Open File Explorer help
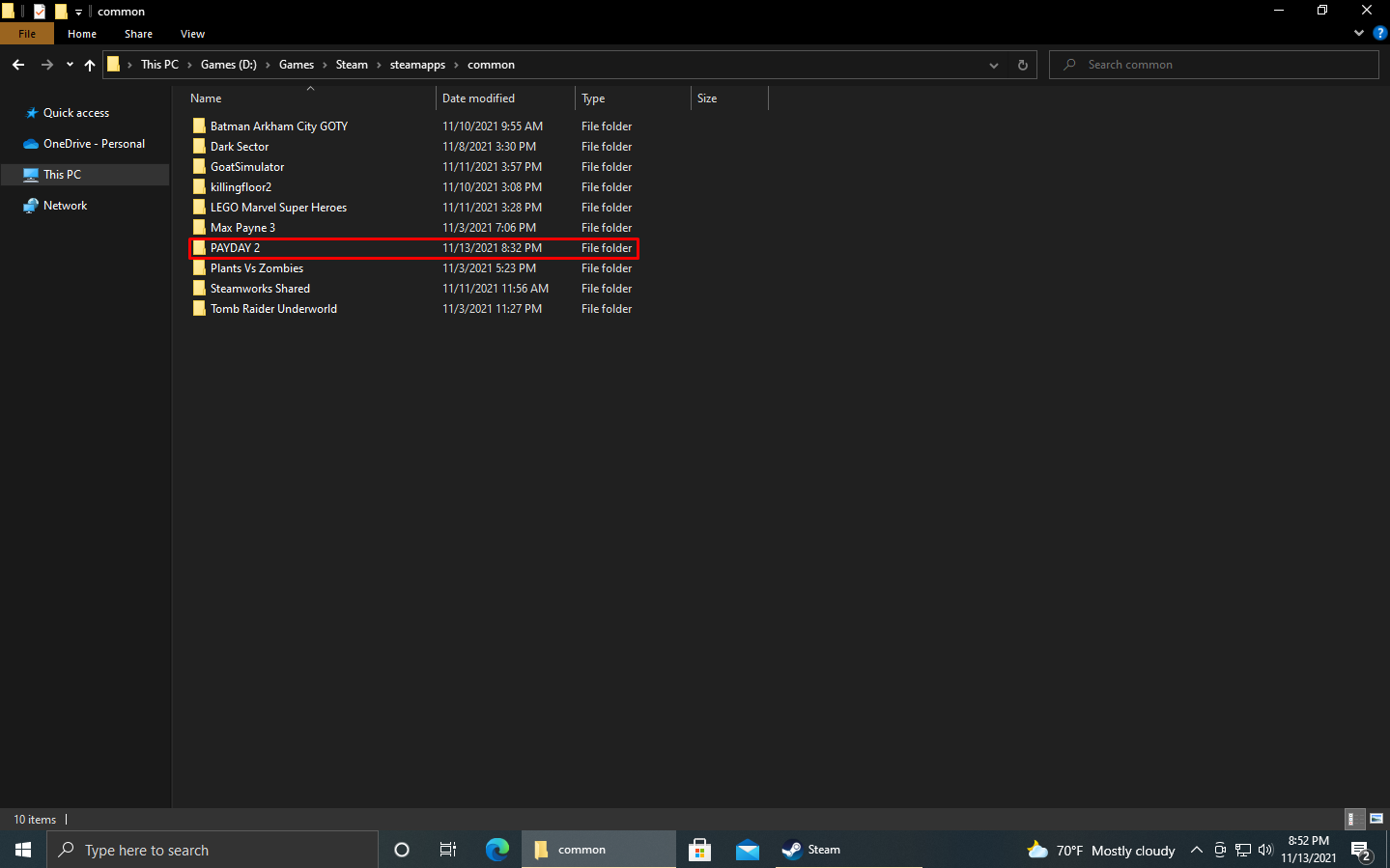Screen dimensions: 1390x868 click(x=1379, y=33)
